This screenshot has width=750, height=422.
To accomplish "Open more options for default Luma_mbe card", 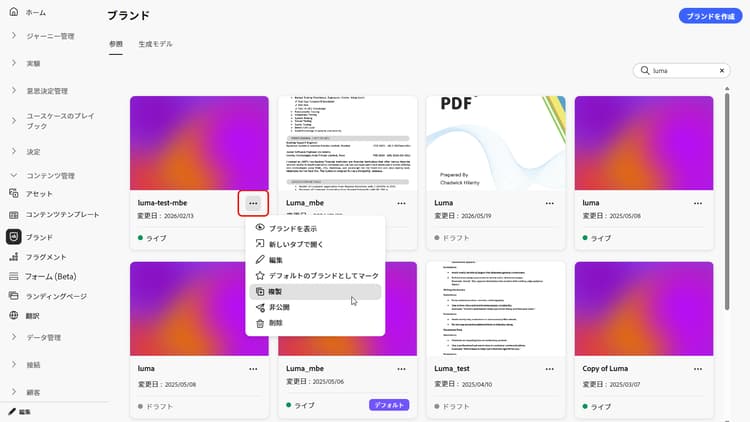I will 401,369.
